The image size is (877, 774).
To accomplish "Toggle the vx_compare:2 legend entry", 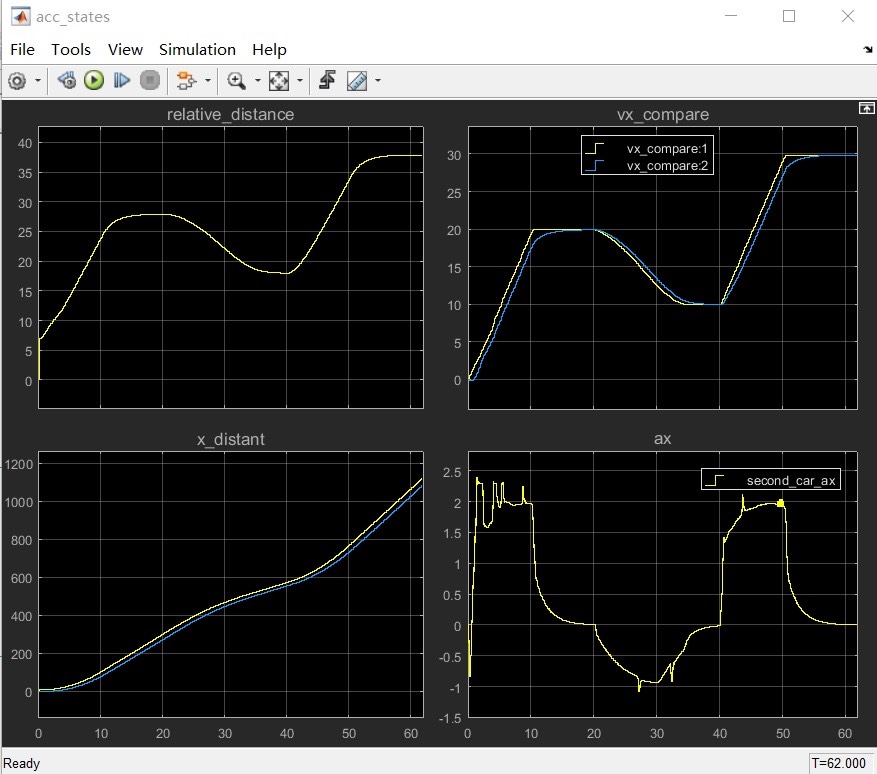I will 647,166.
